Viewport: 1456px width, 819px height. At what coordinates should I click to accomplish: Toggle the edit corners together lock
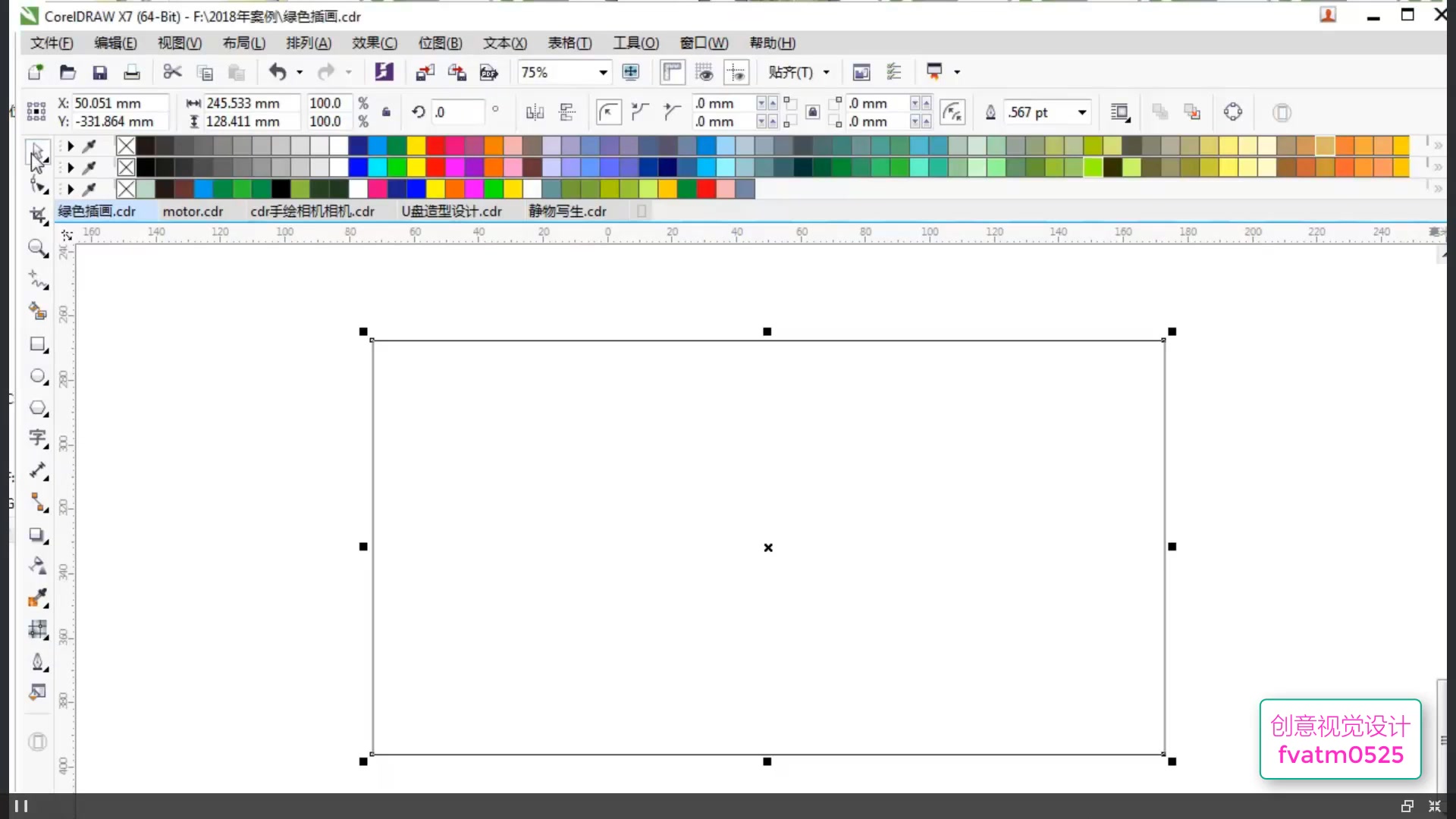click(812, 112)
